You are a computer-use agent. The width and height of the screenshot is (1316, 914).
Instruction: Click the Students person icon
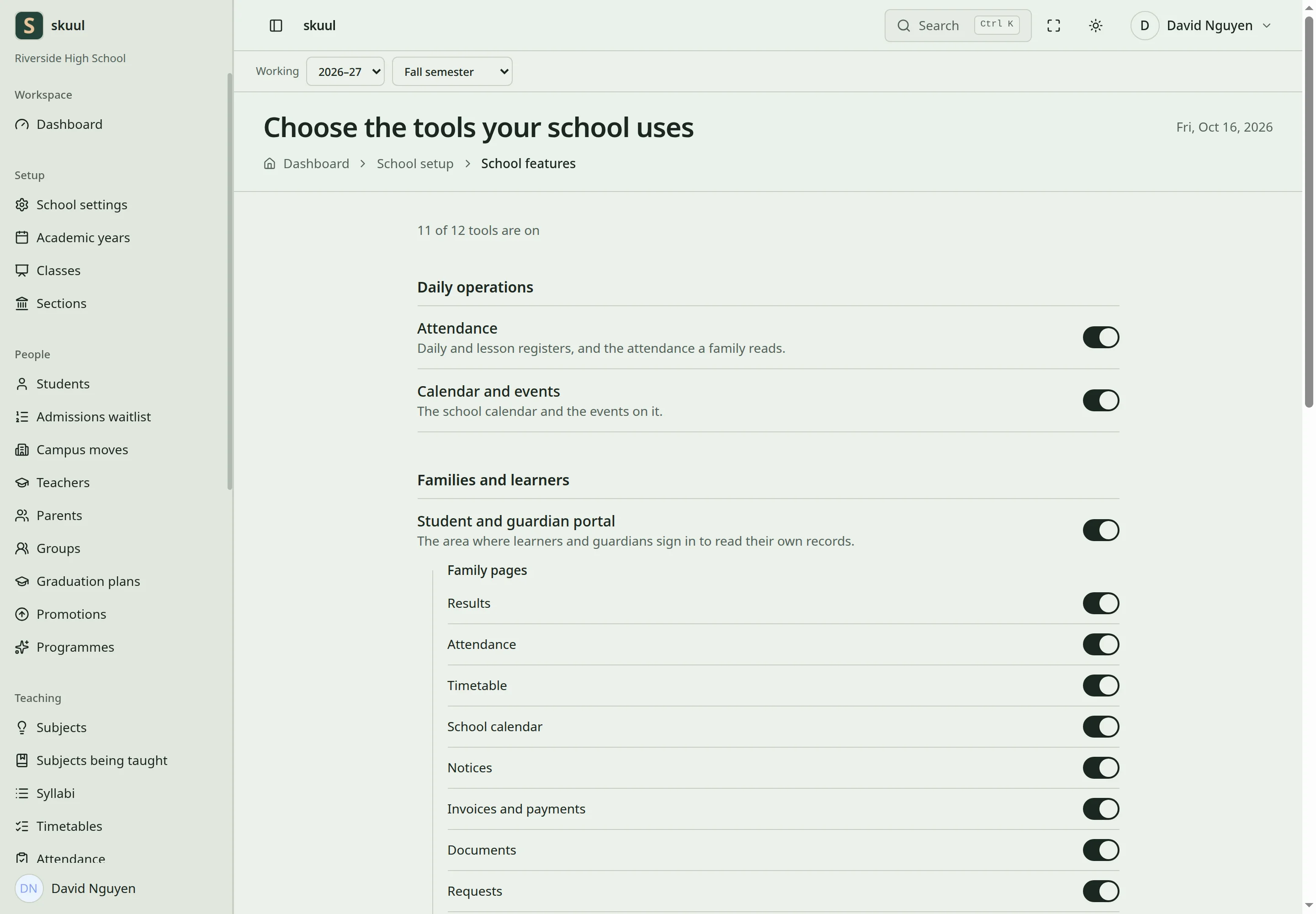point(22,384)
